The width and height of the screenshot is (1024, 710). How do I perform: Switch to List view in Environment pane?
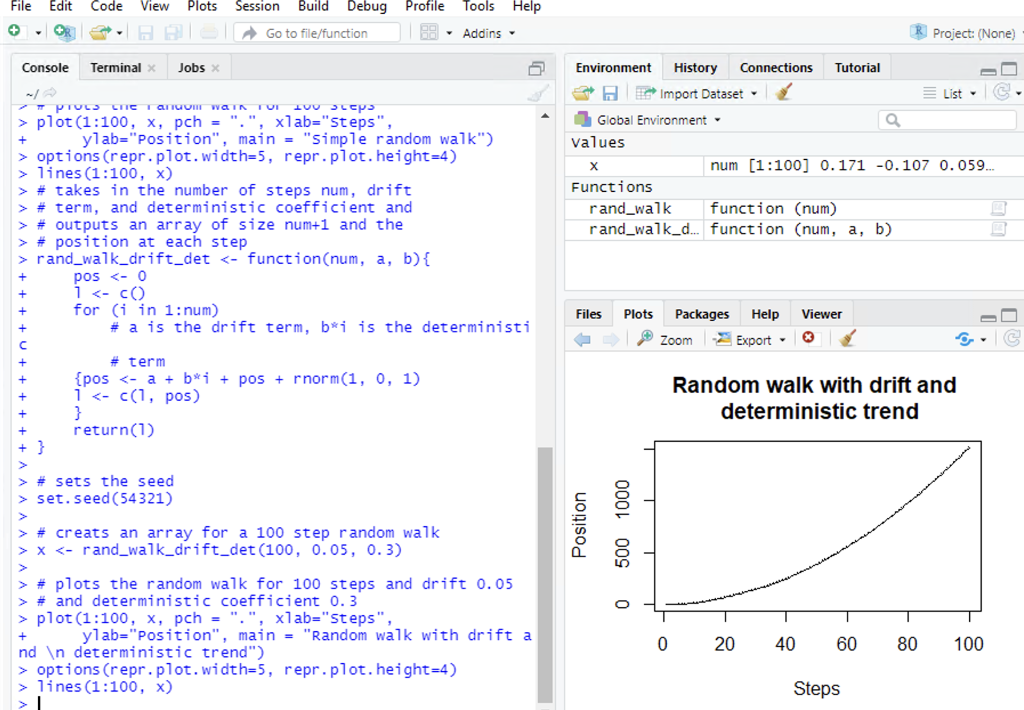click(x=951, y=91)
